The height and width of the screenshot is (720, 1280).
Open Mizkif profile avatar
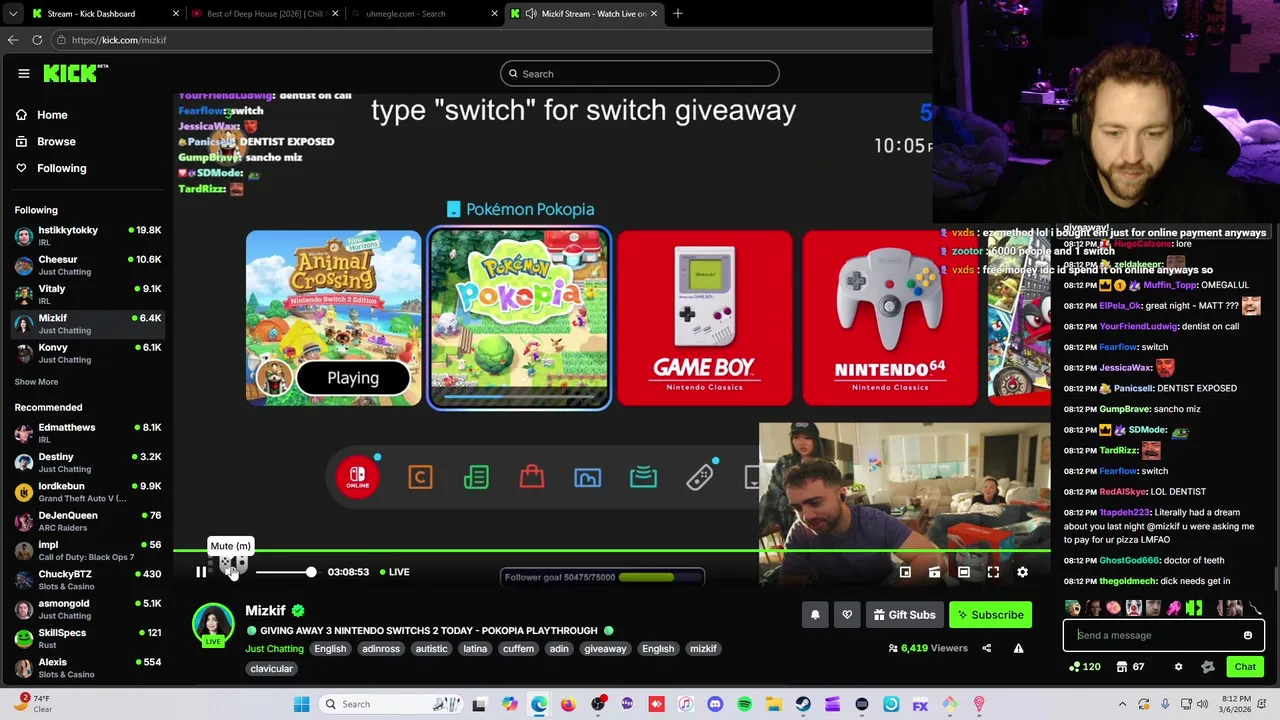point(213,624)
